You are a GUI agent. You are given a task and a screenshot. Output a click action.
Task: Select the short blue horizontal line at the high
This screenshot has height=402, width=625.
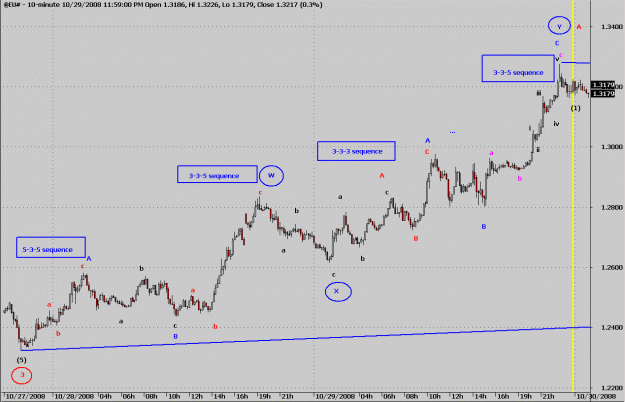click(576, 63)
